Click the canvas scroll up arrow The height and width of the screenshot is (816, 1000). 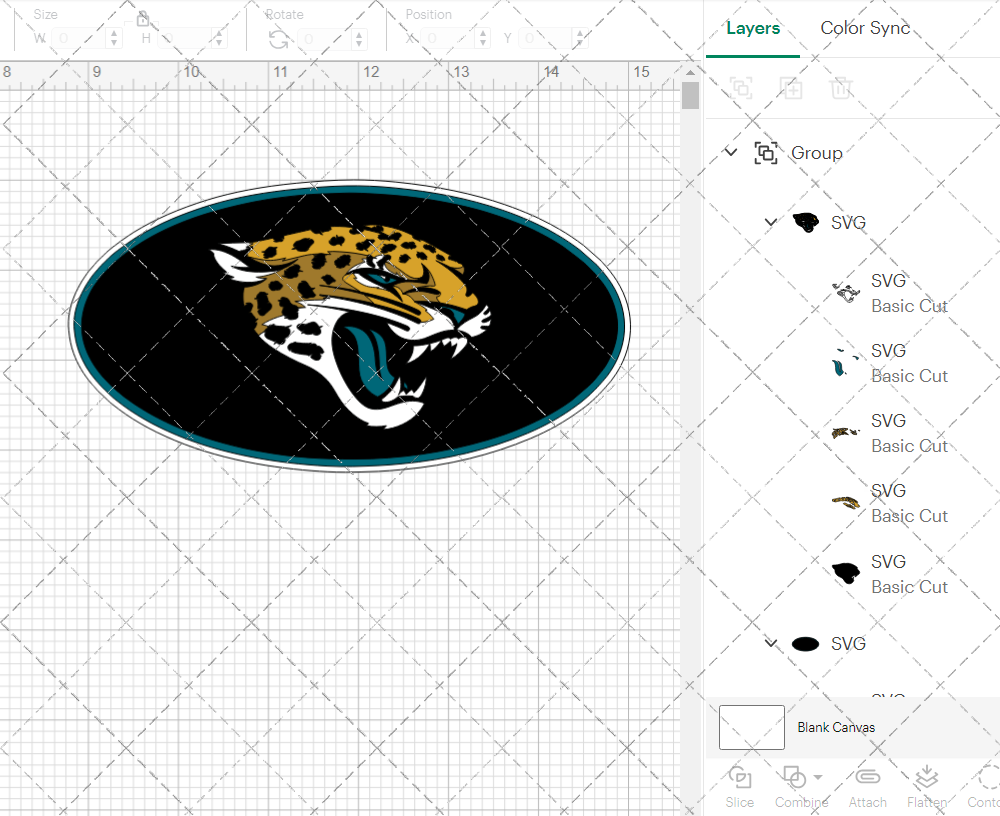pyautogui.click(x=690, y=72)
